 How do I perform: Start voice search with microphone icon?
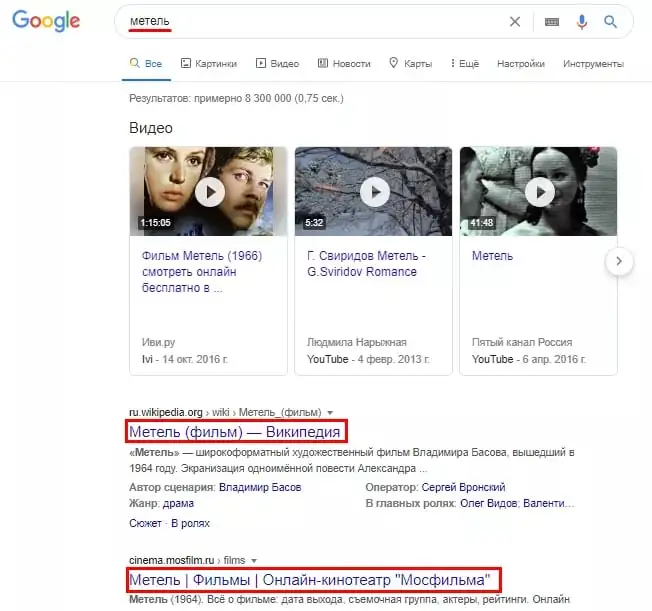point(582,22)
